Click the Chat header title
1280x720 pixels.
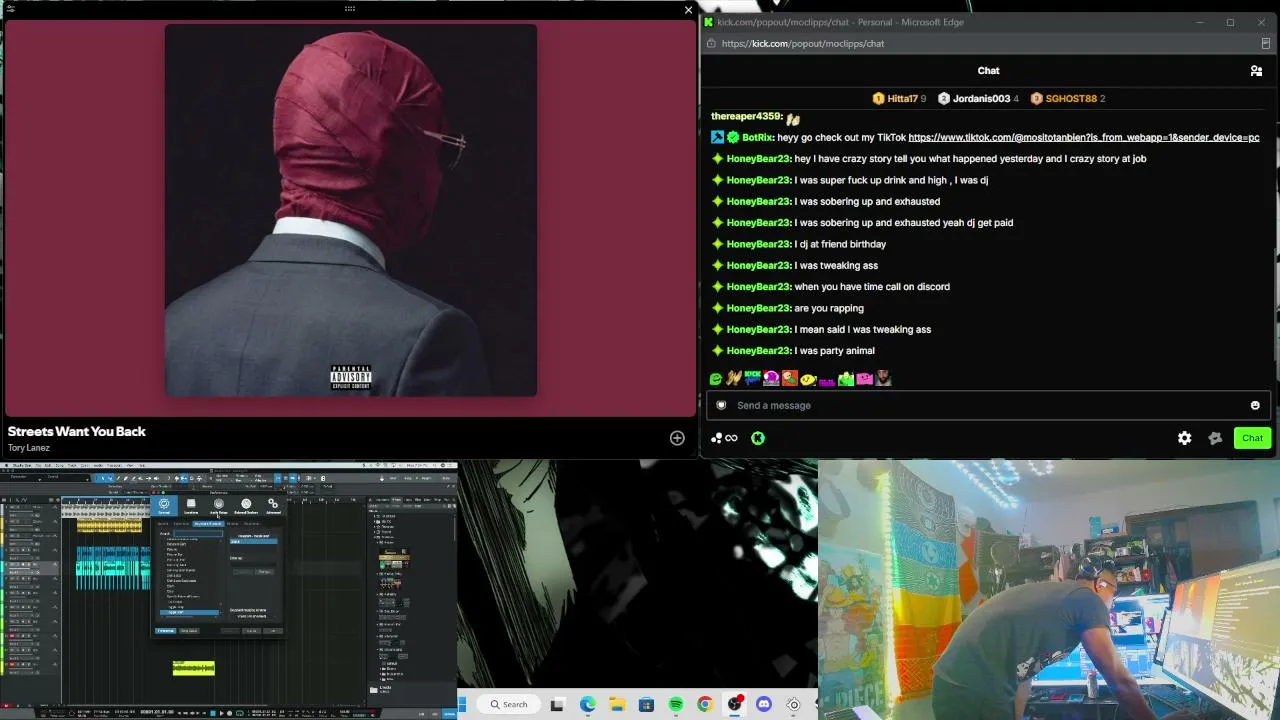click(x=988, y=71)
